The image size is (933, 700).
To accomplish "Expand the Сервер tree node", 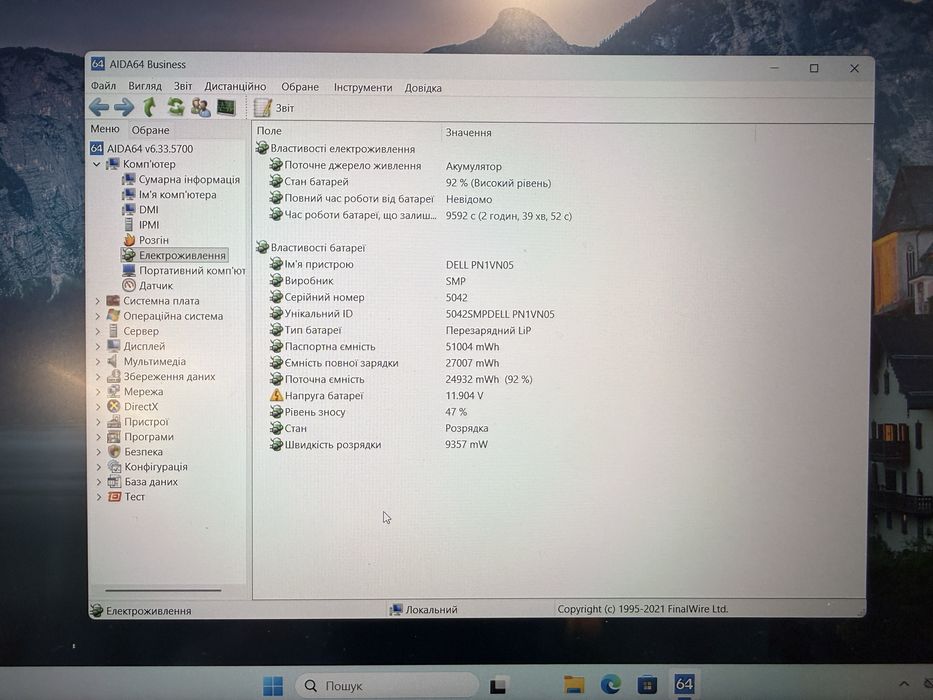I will coord(98,331).
